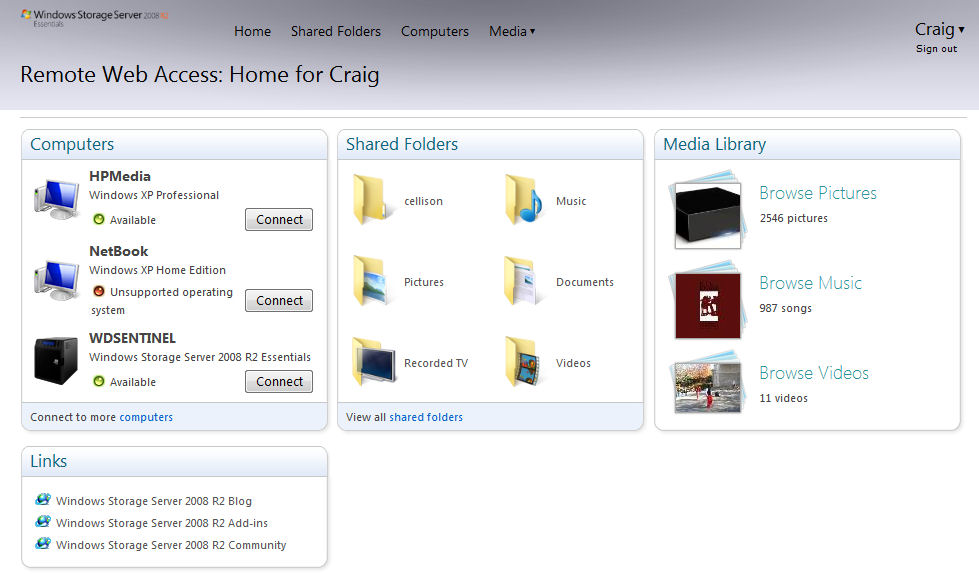This screenshot has width=979, height=574.
Task: Click the Recorded TV folder label
Action: (x=436, y=363)
